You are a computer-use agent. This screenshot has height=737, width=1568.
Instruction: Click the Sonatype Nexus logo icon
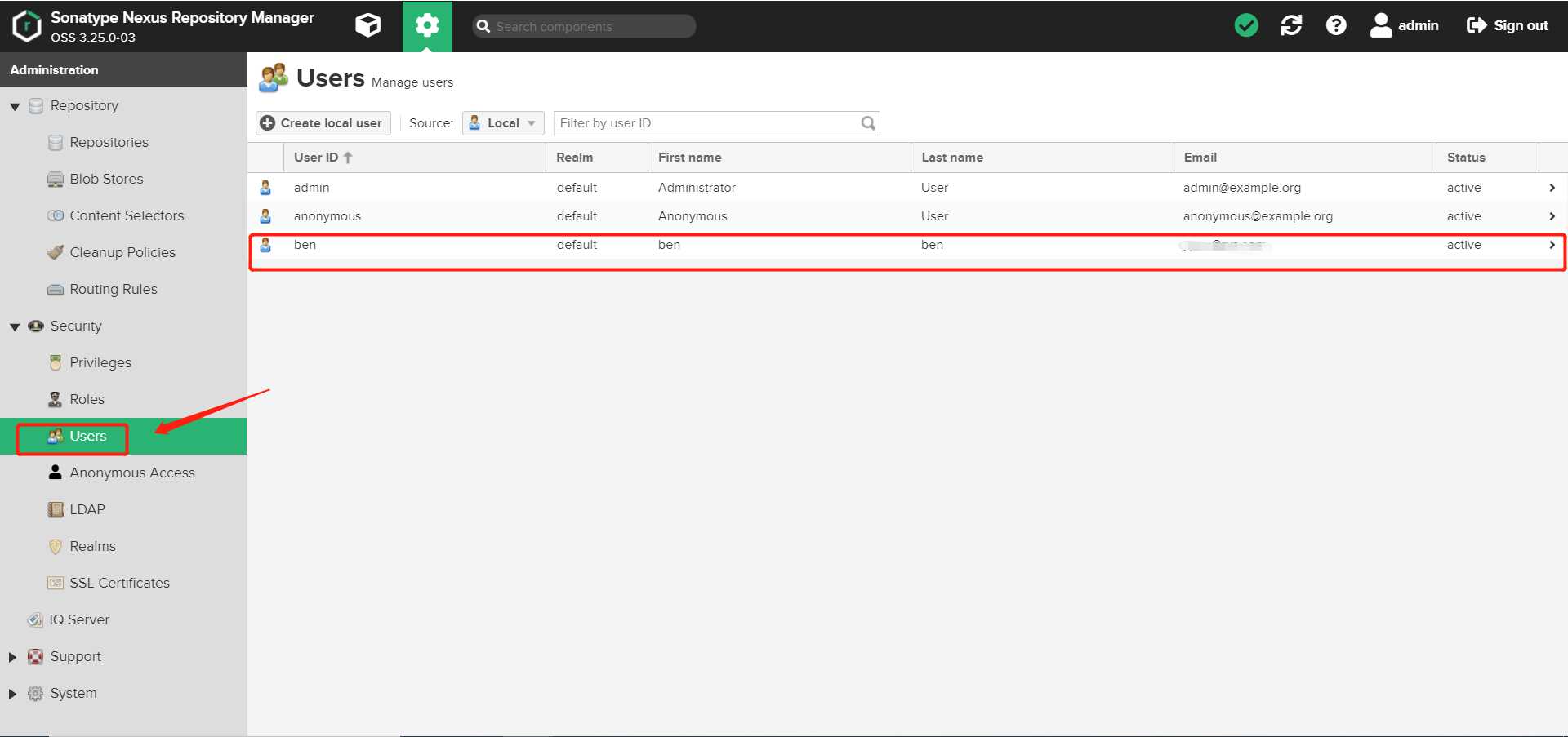(x=26, y=26)
